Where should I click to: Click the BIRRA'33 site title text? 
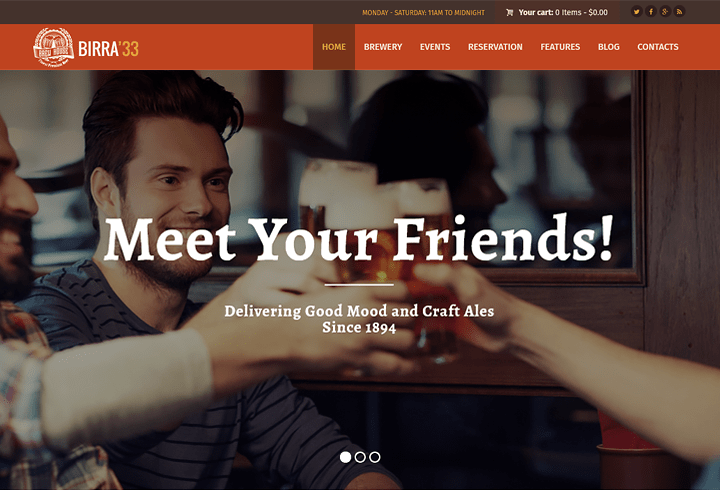pos(108,49)
